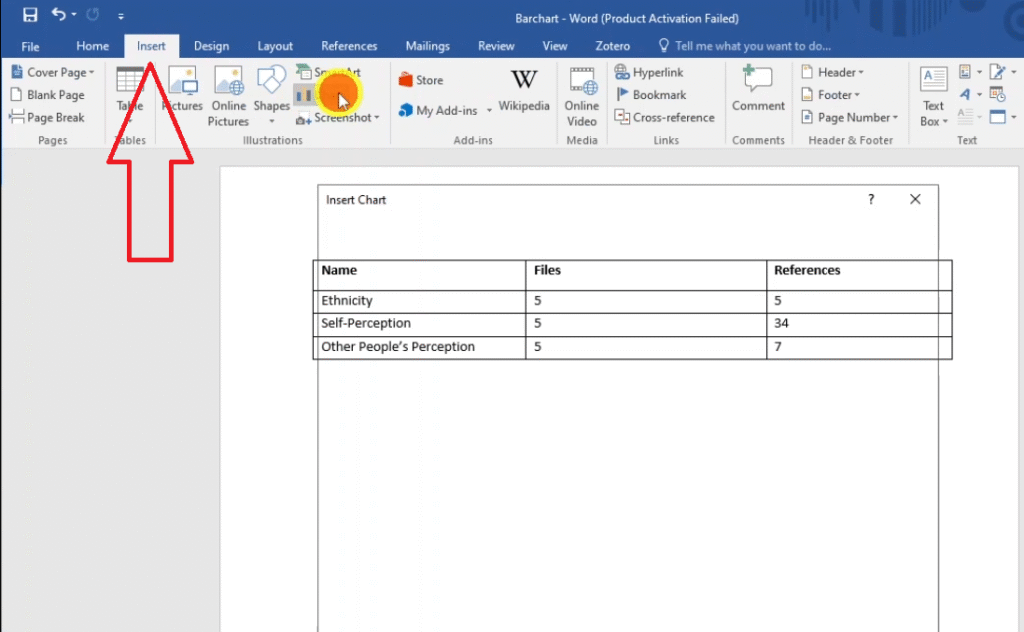1024x632 pixels.
Task: Click the Hyperlink button
Action: [x=650, y=72]
